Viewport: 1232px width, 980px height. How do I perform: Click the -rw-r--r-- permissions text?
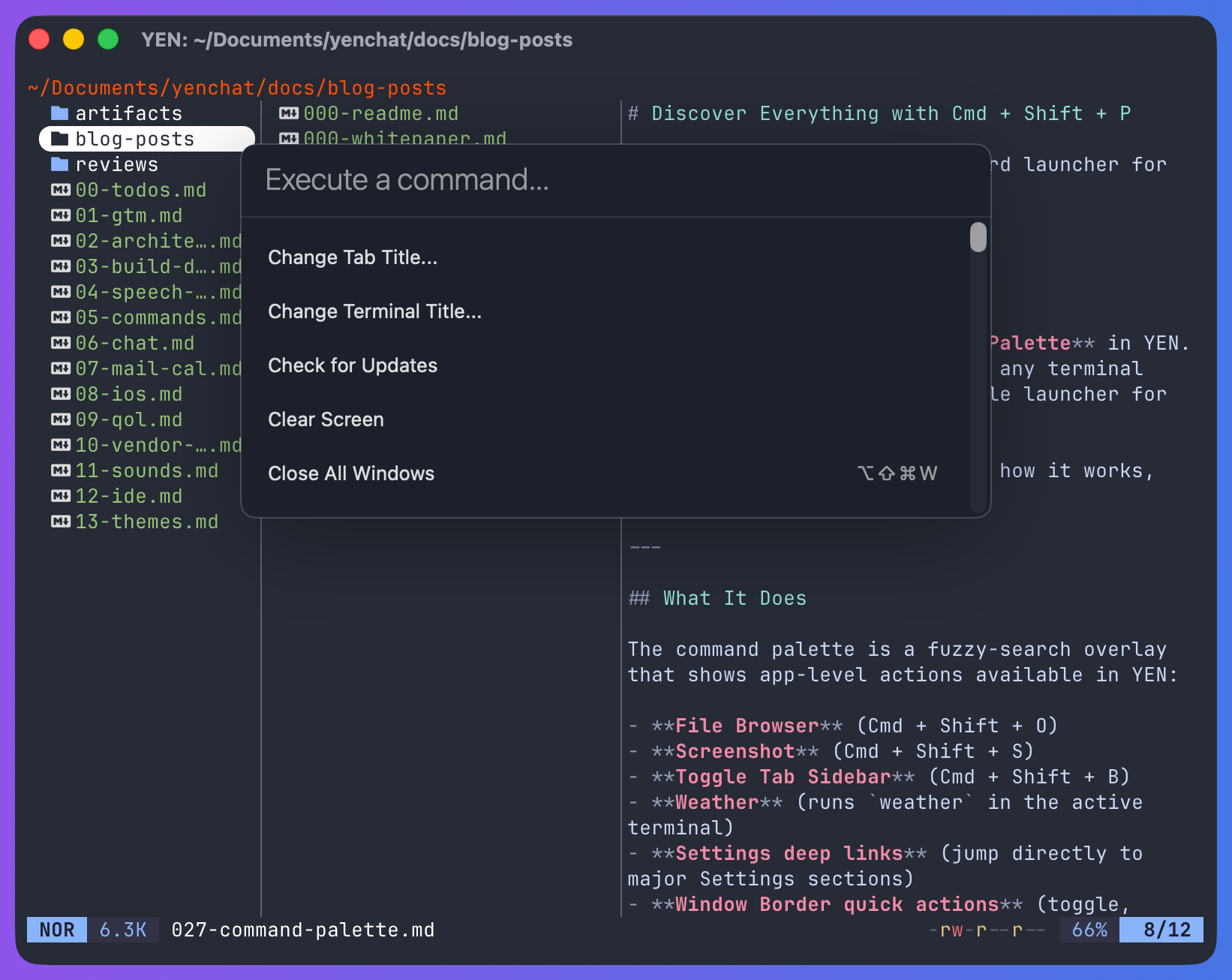(x=987, y=930)
